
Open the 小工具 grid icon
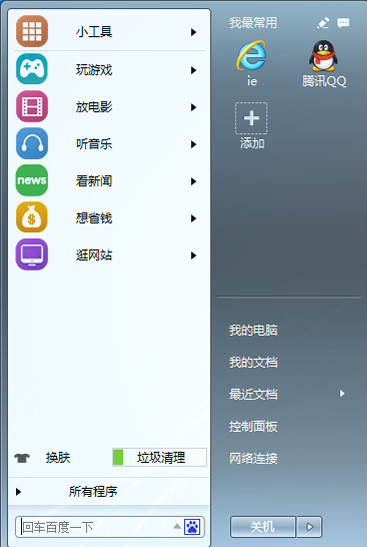point(32,31)
